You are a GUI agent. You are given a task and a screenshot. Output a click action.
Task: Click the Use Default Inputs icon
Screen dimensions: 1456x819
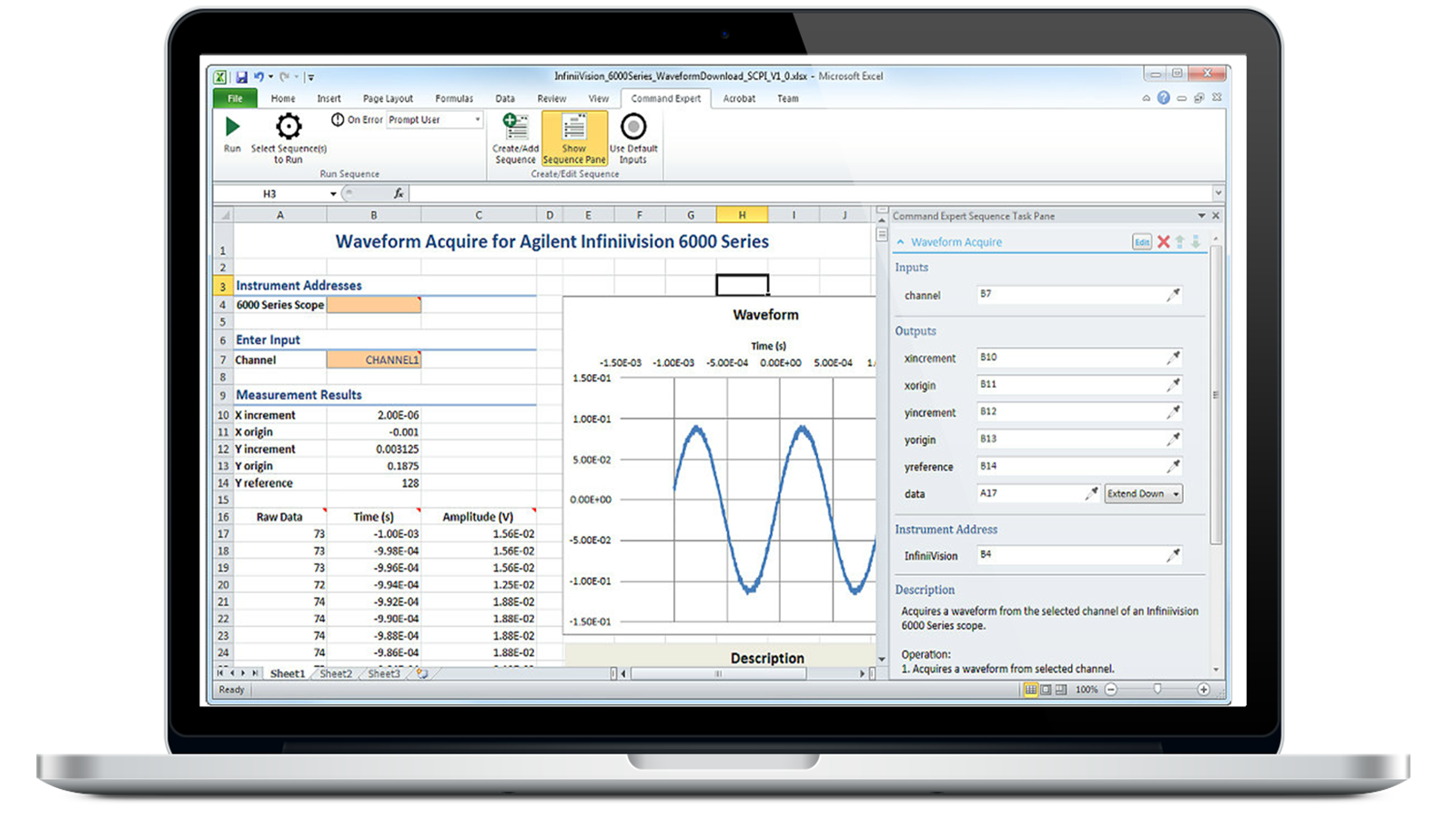click(x=633, y=126)
